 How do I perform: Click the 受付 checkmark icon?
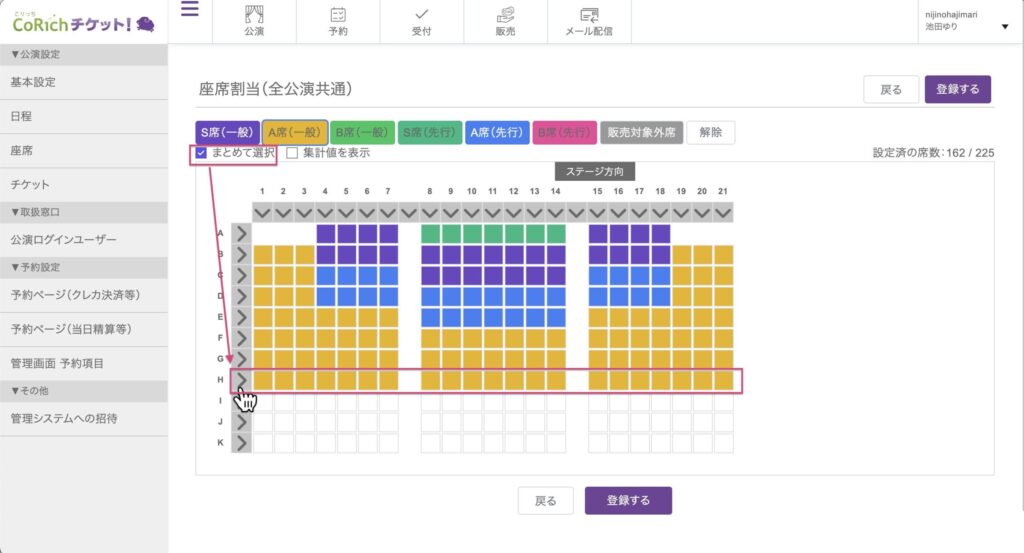click(x=421, y=15)
